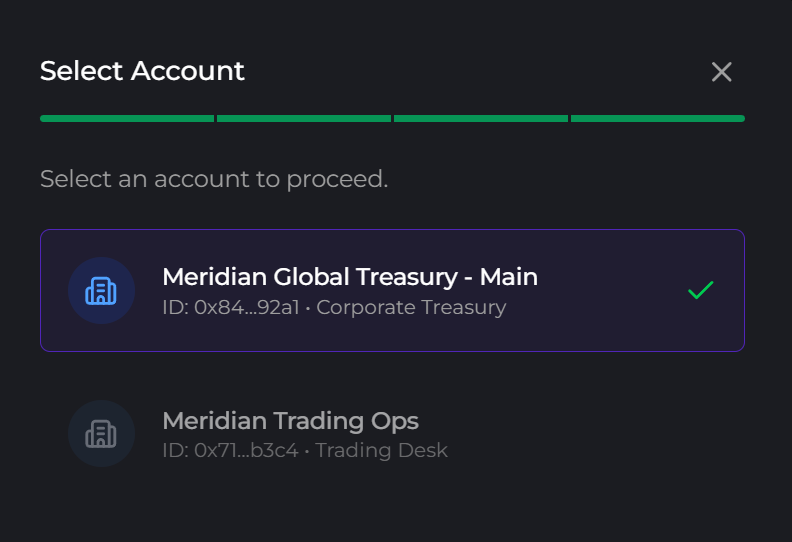Close the Select Account dialog
792x542 pixels.
(x=722, y=72)
